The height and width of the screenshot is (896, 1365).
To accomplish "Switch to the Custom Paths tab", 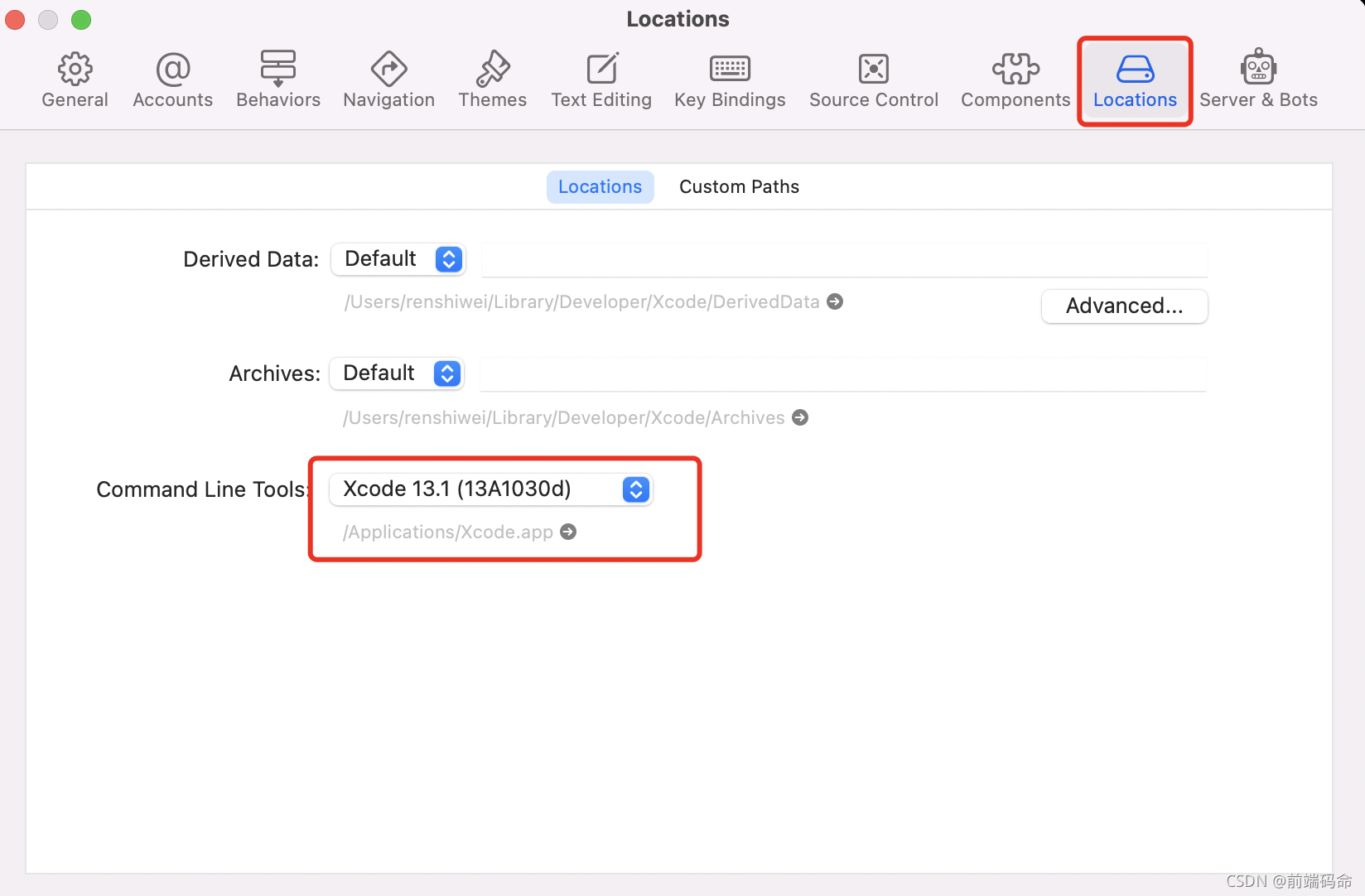I will 739,187.
